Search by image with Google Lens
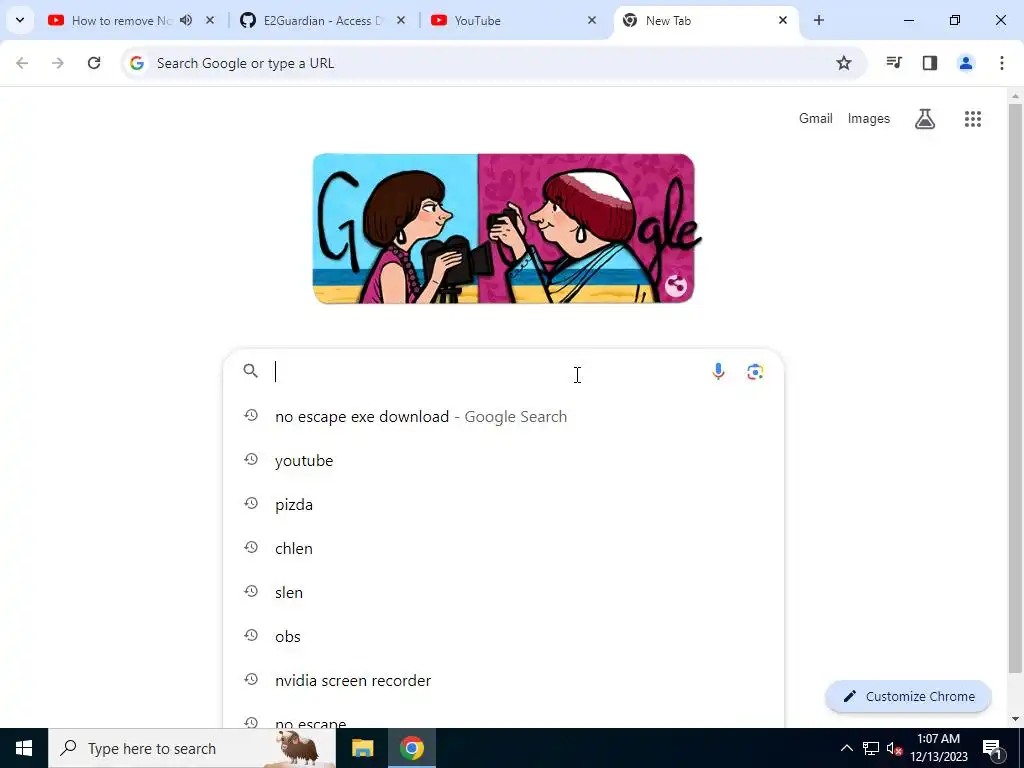This screenshot has width=1024, height=768. click(x=755, y=372)
